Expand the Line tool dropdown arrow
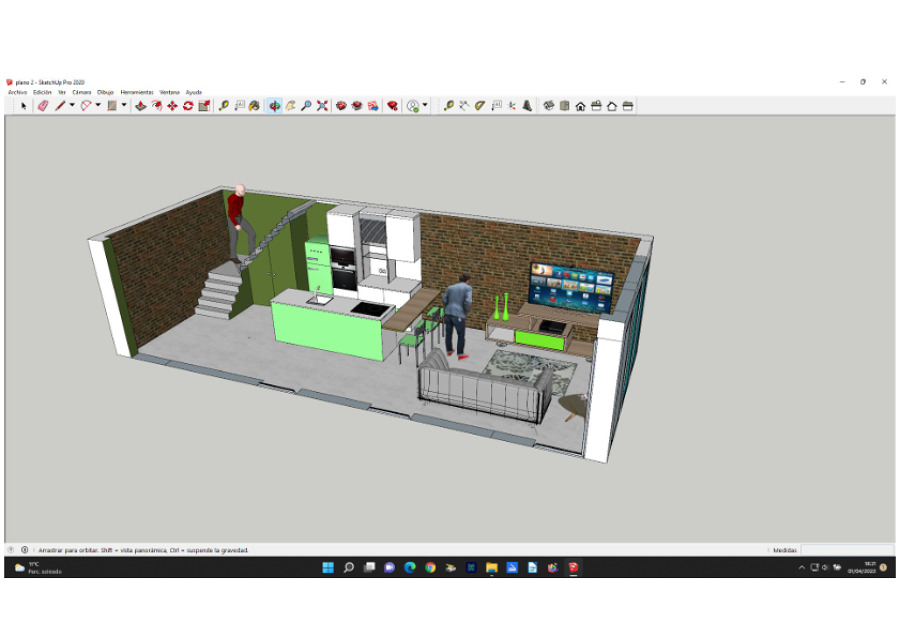The image size is (900, 637). point(72,105)
